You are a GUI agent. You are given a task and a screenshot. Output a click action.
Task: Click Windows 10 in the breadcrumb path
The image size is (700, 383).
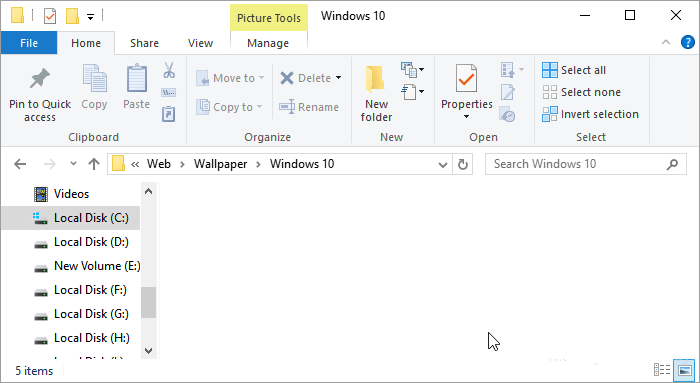point(302,164)
